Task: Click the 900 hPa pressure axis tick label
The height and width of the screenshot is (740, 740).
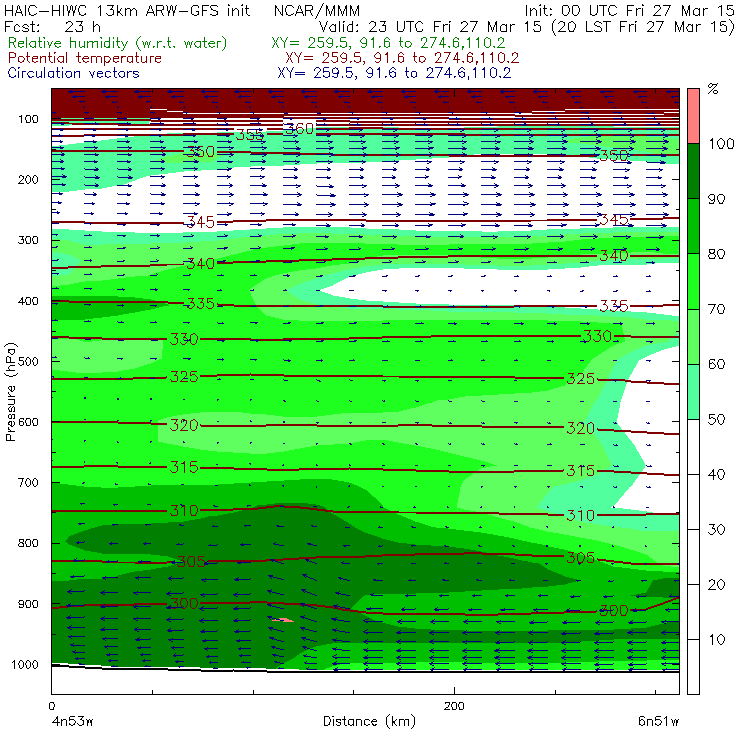Action: tap(28, 604)
